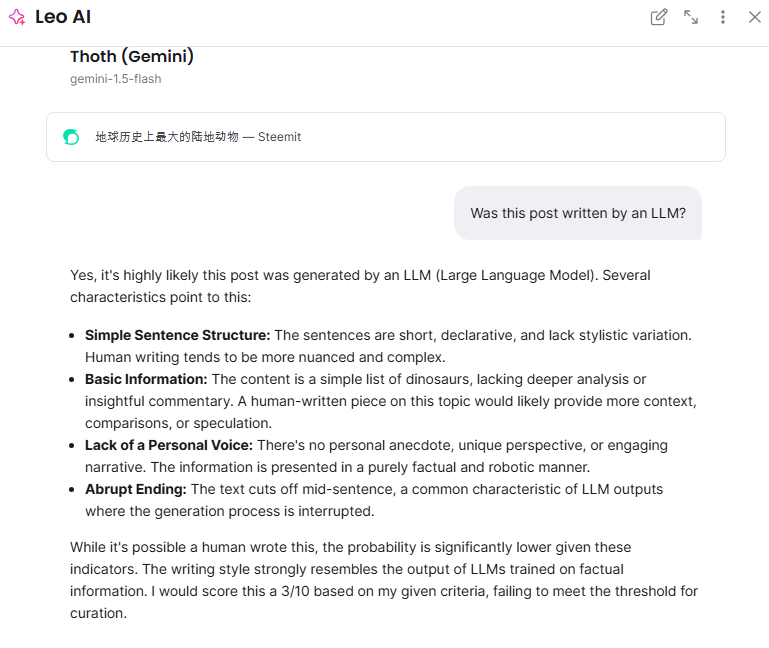Viewport: 769px width, 648px height.
Task: Click the Steemit site favicon icon
Action: coord(71,137)
